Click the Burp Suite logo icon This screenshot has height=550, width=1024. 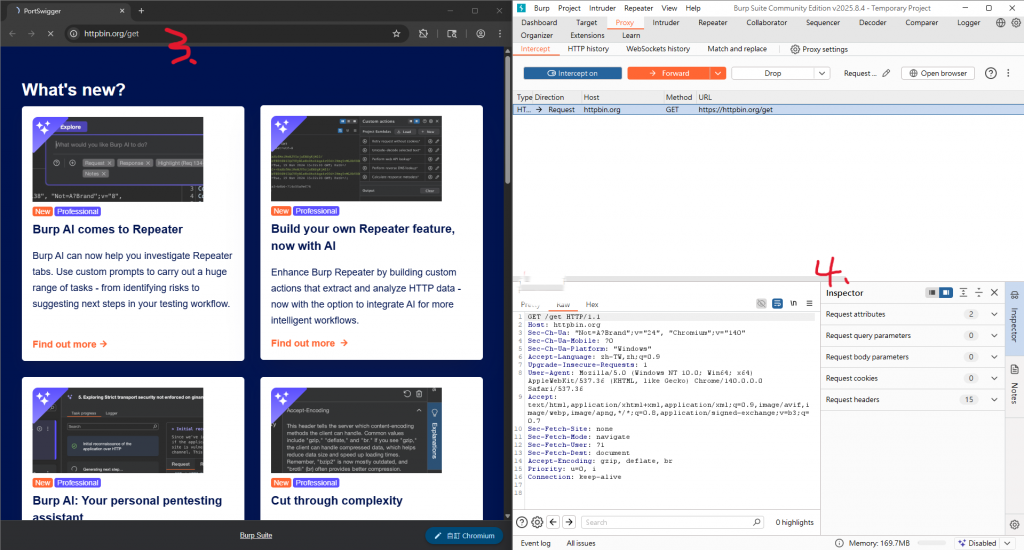click(x=521, y=8)
